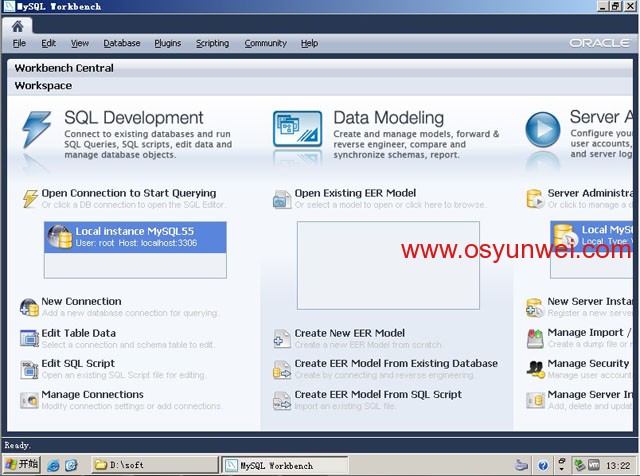Click the Manage Connections icon
The height and width of the screenshot is (476, 640).
point(29,400)
